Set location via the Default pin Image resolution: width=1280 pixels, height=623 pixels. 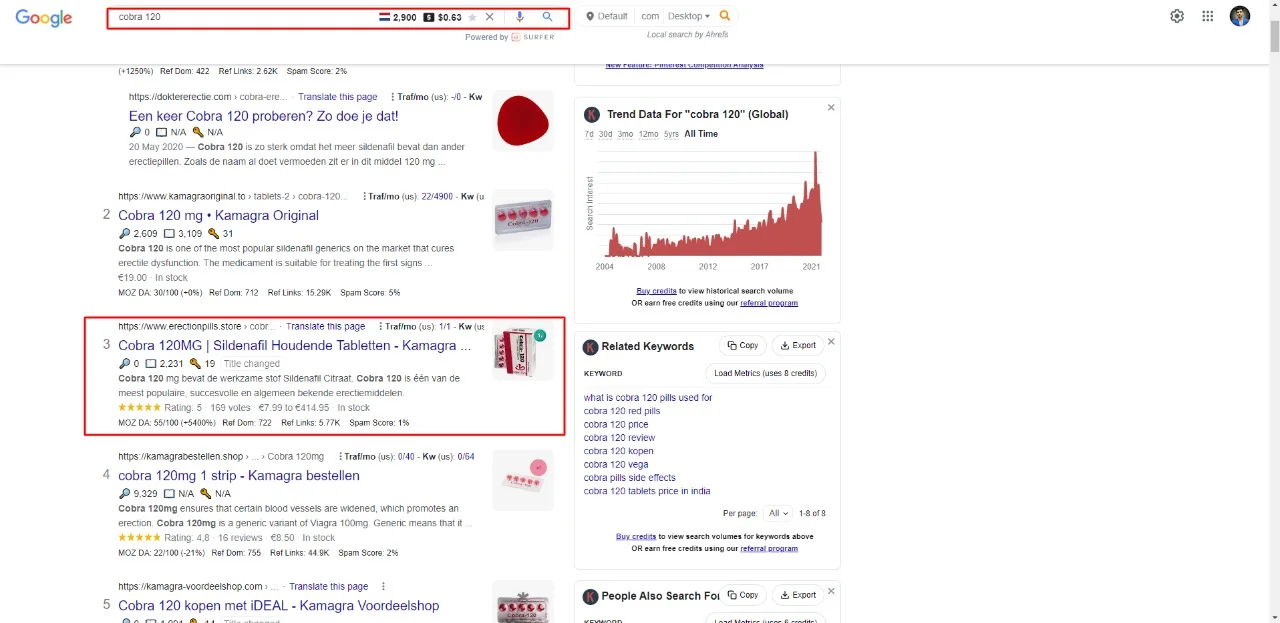[607, 16]
